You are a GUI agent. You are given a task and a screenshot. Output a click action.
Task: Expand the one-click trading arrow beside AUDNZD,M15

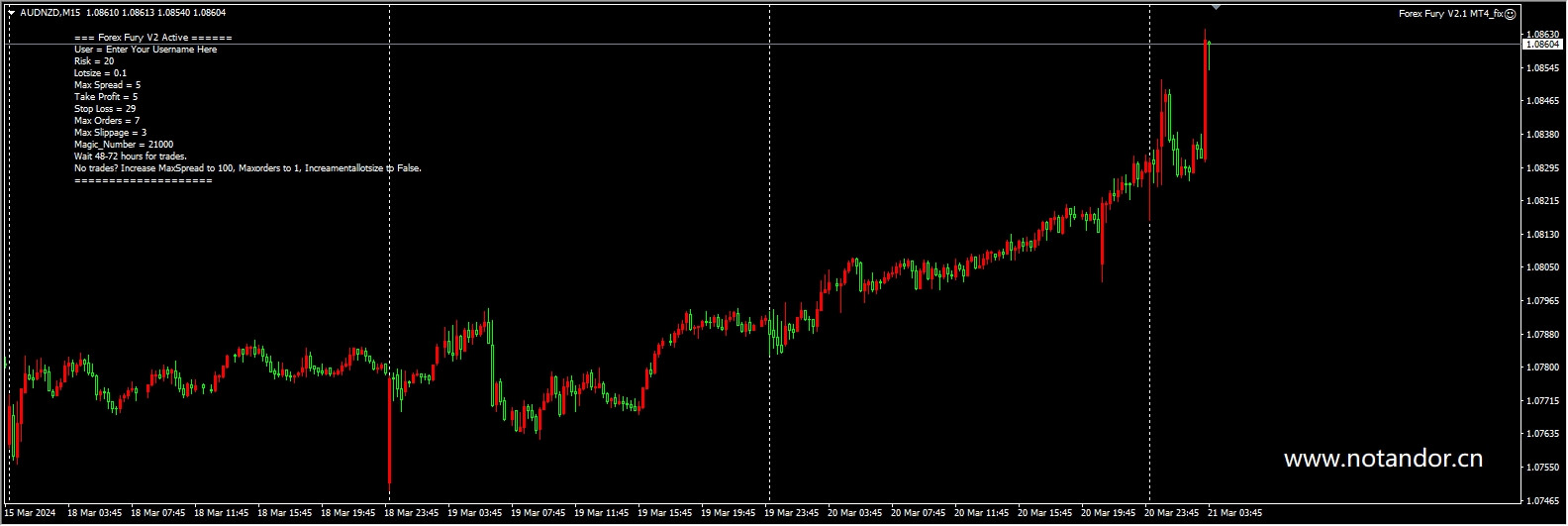coord(11,13)
